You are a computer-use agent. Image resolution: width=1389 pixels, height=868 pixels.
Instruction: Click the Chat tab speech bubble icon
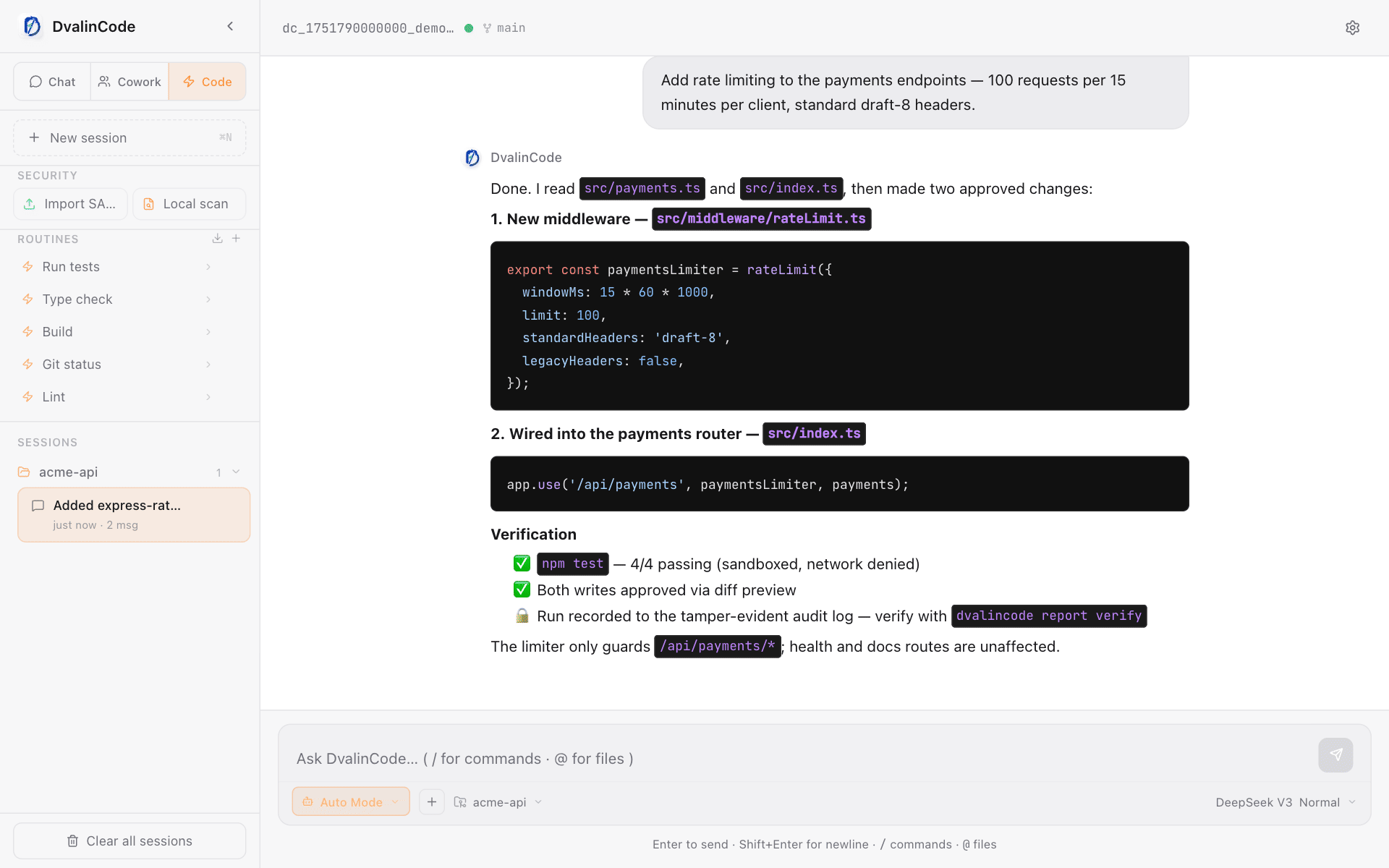pos(35,82)
